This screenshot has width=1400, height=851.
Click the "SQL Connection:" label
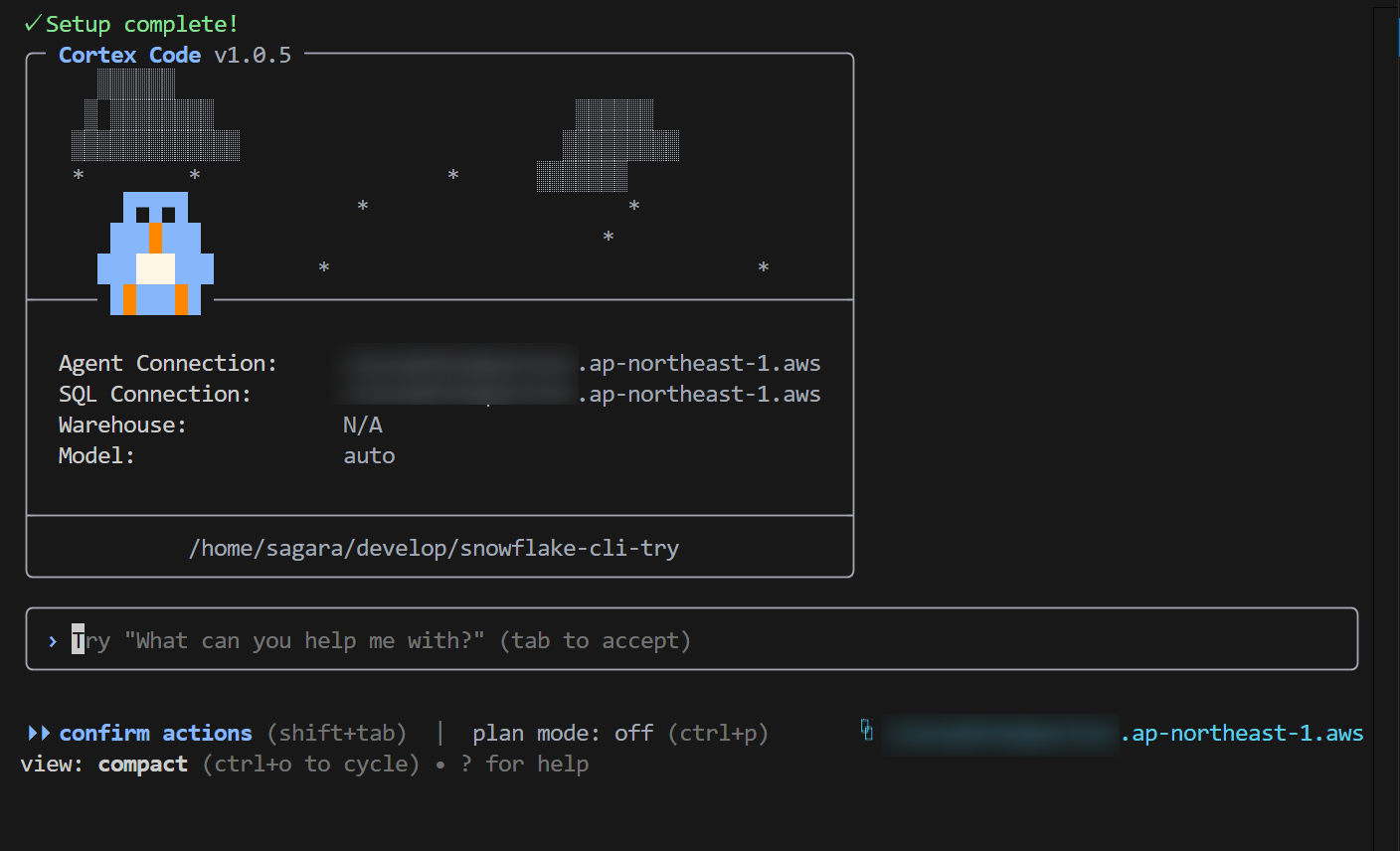(155, 394)
